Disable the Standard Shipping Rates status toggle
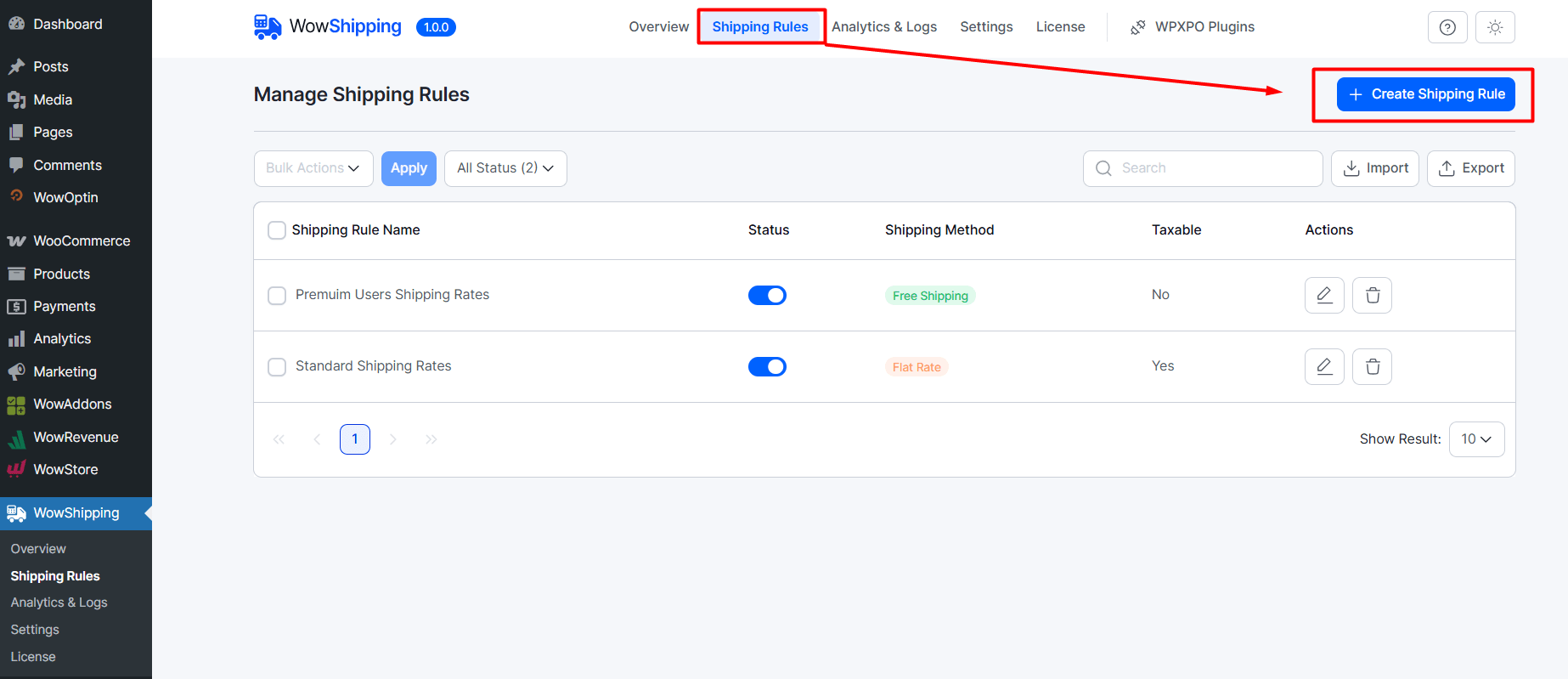This screenshot has width=1568, height=679. tap(767, 366)
